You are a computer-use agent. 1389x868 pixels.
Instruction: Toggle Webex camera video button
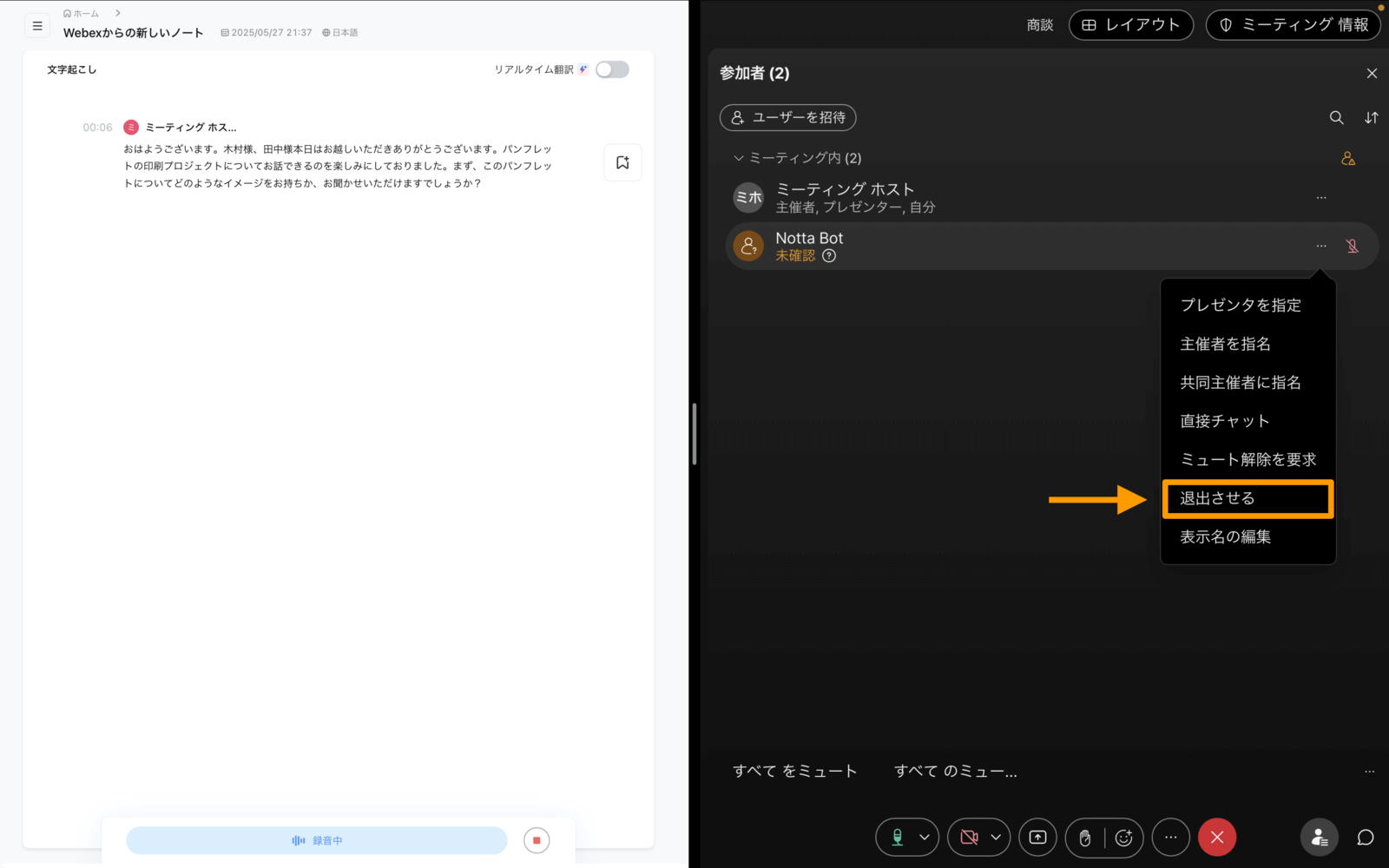click(x=969, y=838)
